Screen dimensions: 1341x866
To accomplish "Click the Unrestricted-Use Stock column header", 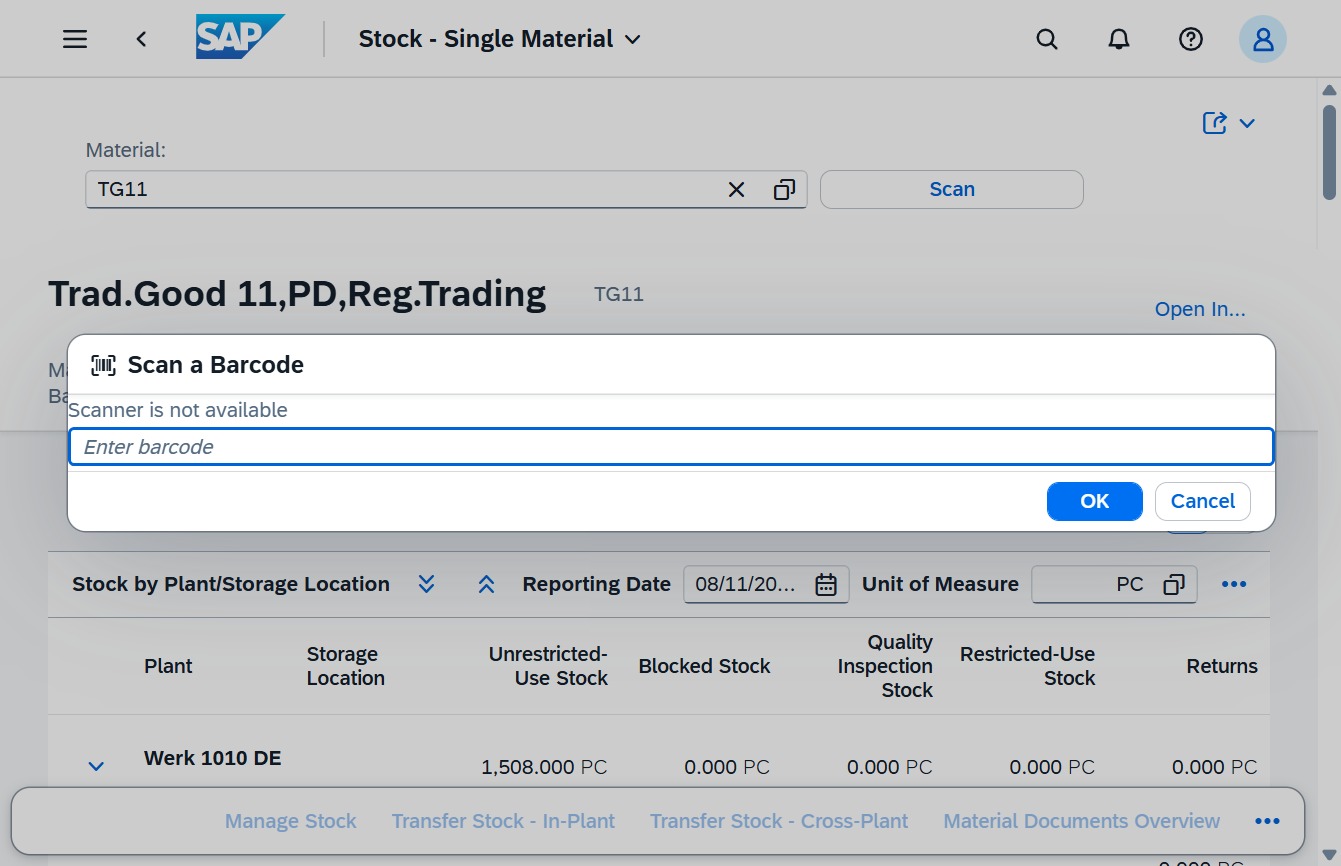I will click(x=548, y=666).
